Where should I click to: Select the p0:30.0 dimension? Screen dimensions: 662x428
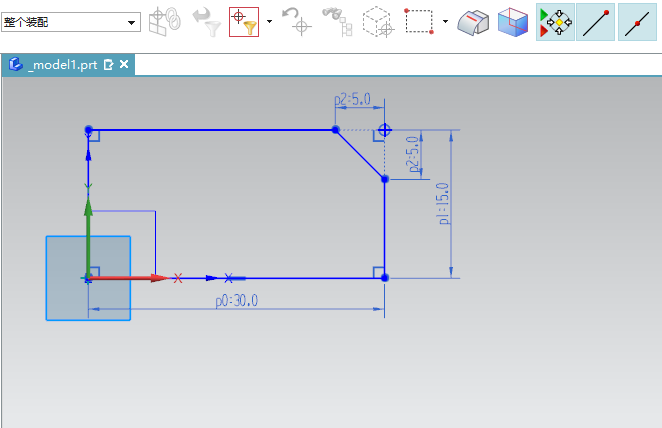tap(237, 301)
